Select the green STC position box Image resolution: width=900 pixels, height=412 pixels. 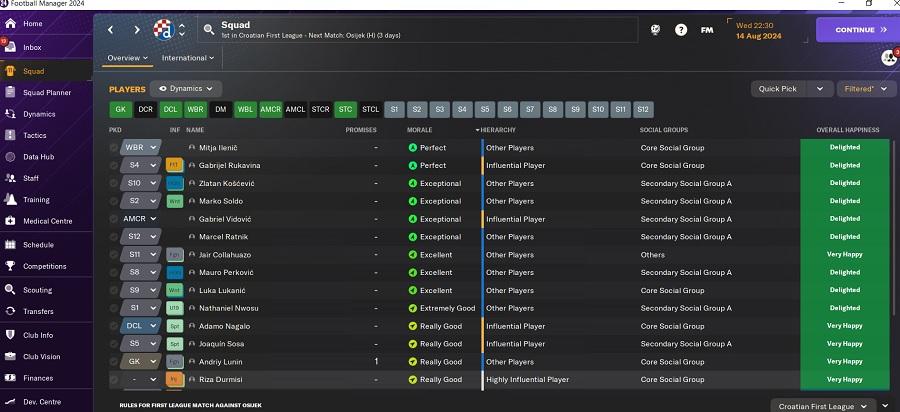pyautogui.click(x=346, y=109)
